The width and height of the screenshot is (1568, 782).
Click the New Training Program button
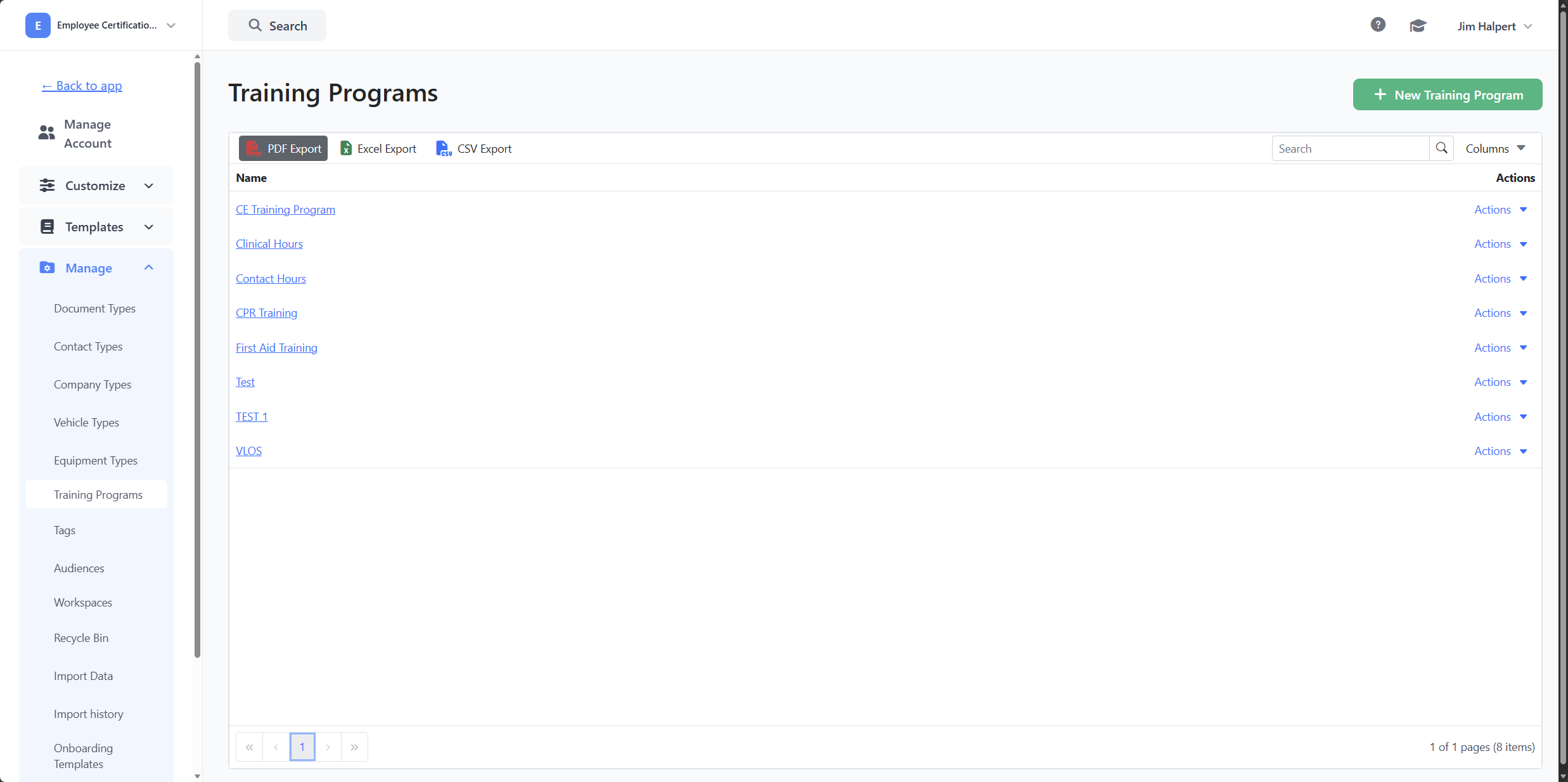(x=1448, y=94)
